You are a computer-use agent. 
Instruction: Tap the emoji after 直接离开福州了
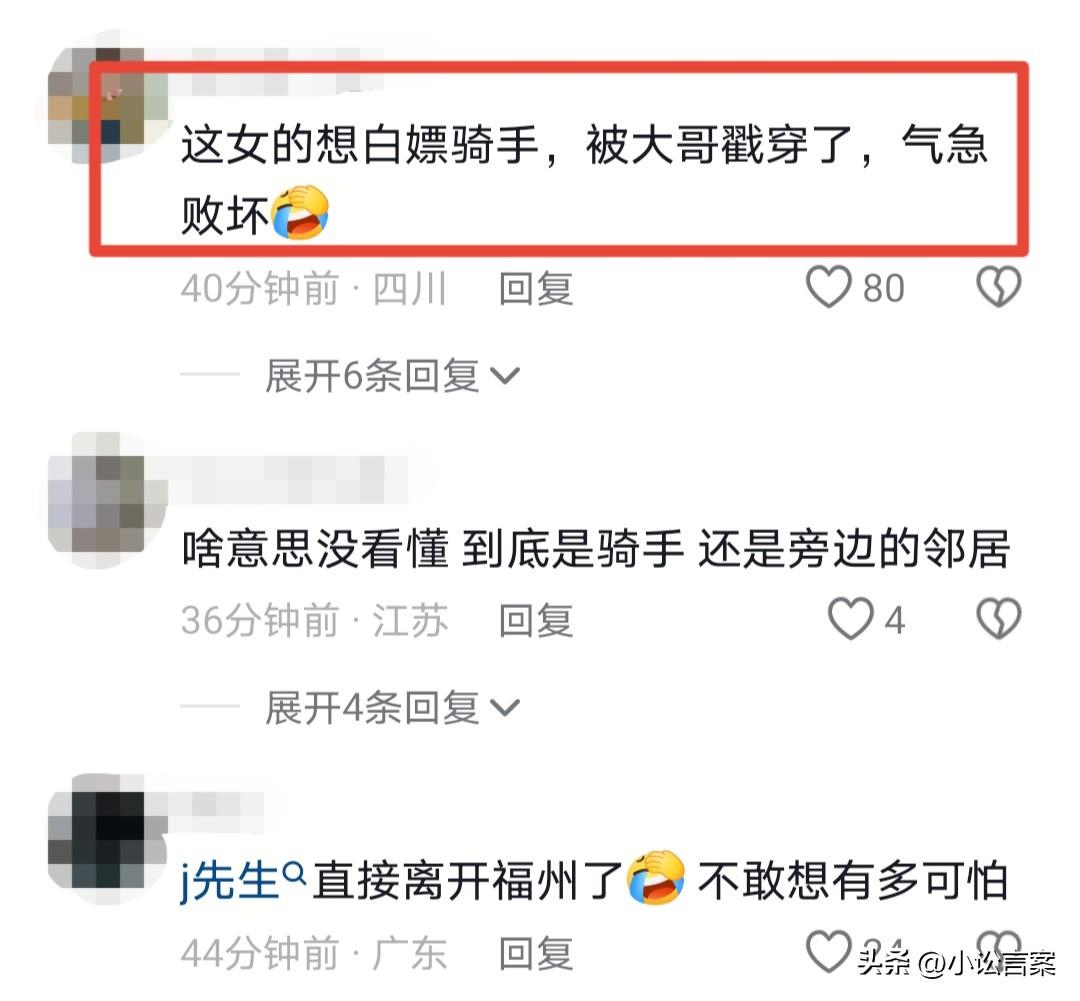pos(656,878)
